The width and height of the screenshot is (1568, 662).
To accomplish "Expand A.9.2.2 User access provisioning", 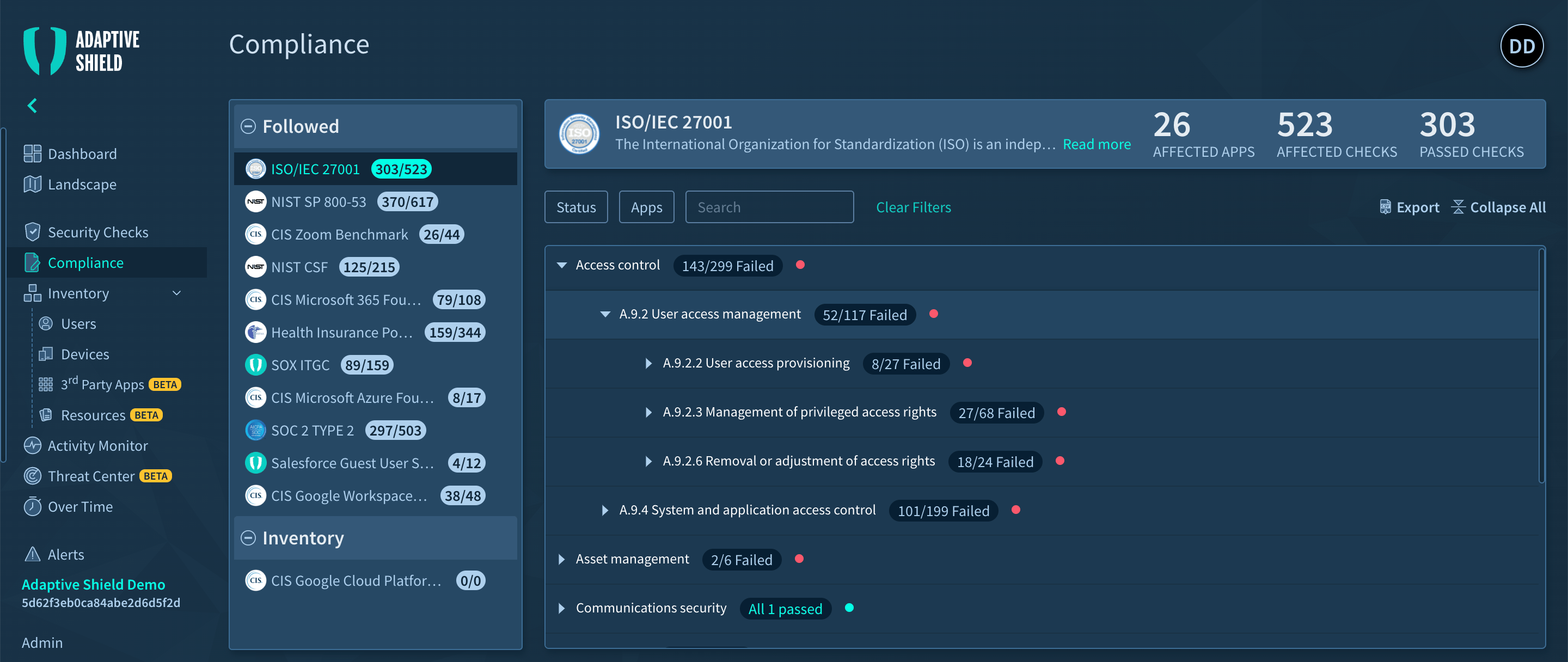I will (x=649, y=363).
